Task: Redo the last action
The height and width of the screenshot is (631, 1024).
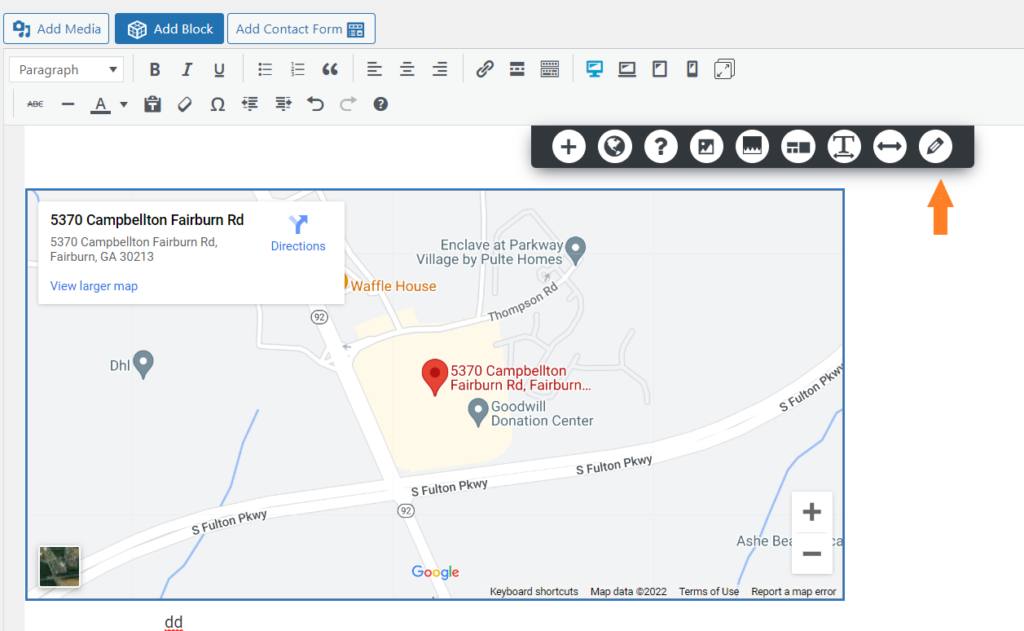Action: coord(348,104)
